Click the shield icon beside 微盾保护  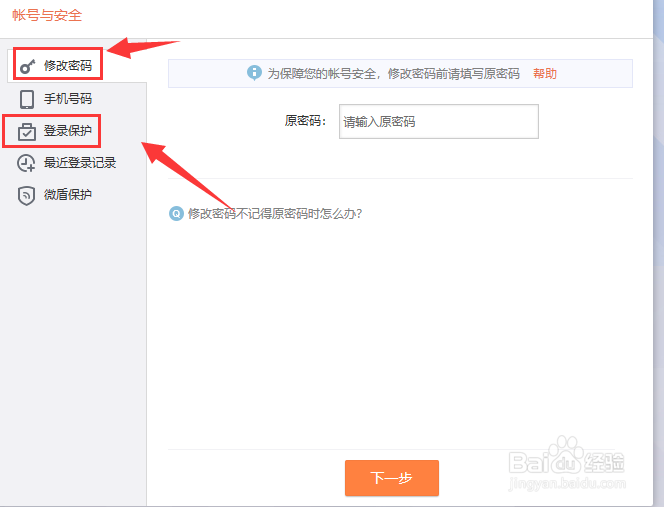click(x=26, y=196)
